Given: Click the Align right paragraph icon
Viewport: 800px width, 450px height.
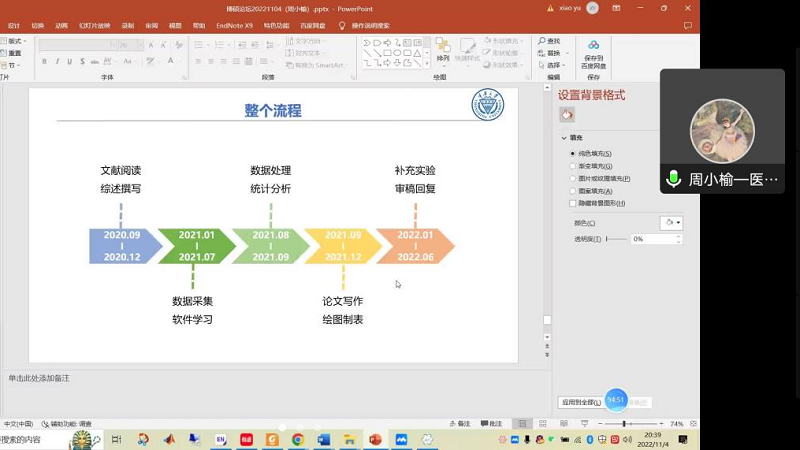Looking at the screenshot, I should coord(223,61).
